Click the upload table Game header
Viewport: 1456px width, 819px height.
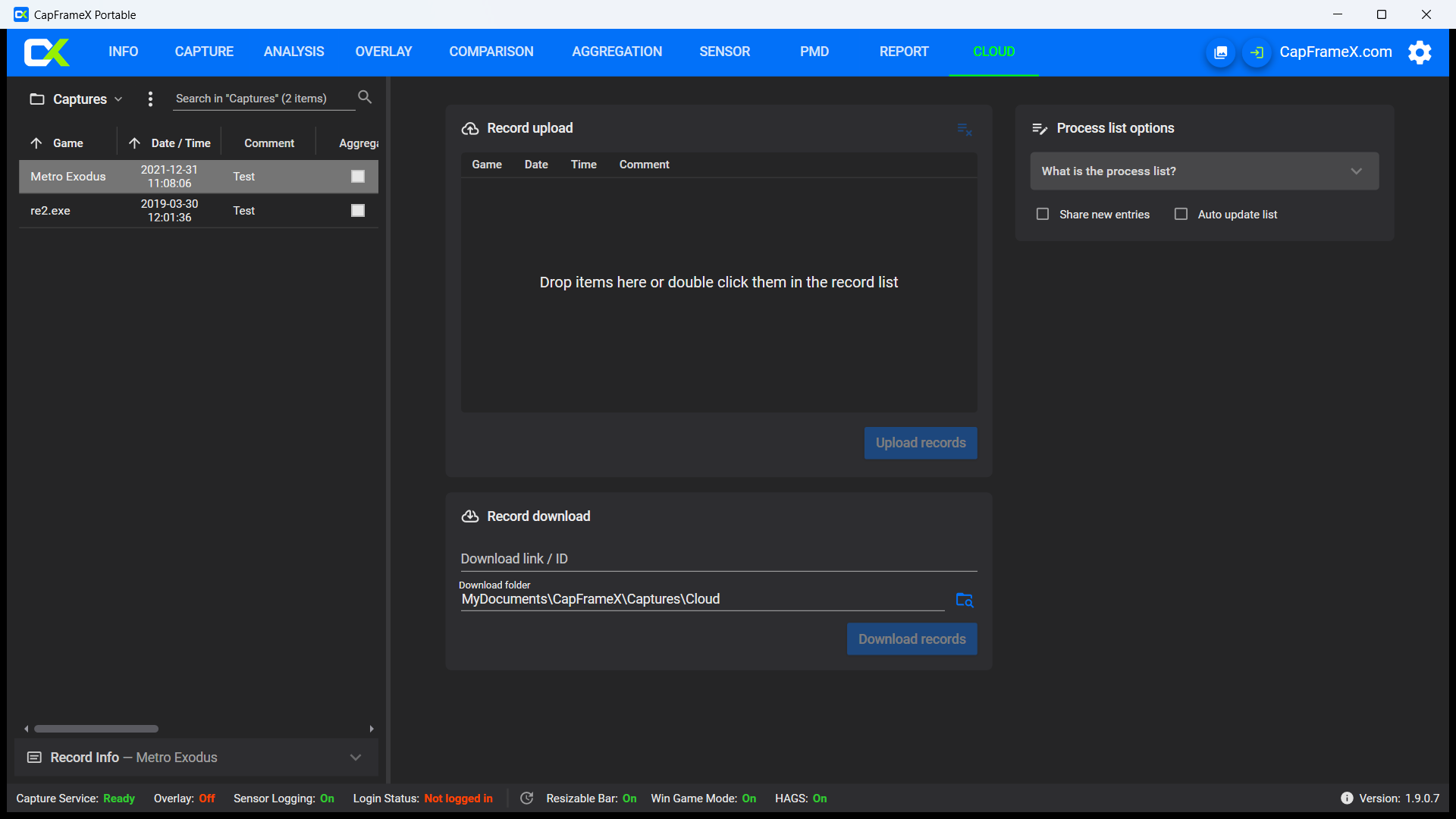pyautogui.click(x=487, y=165)
